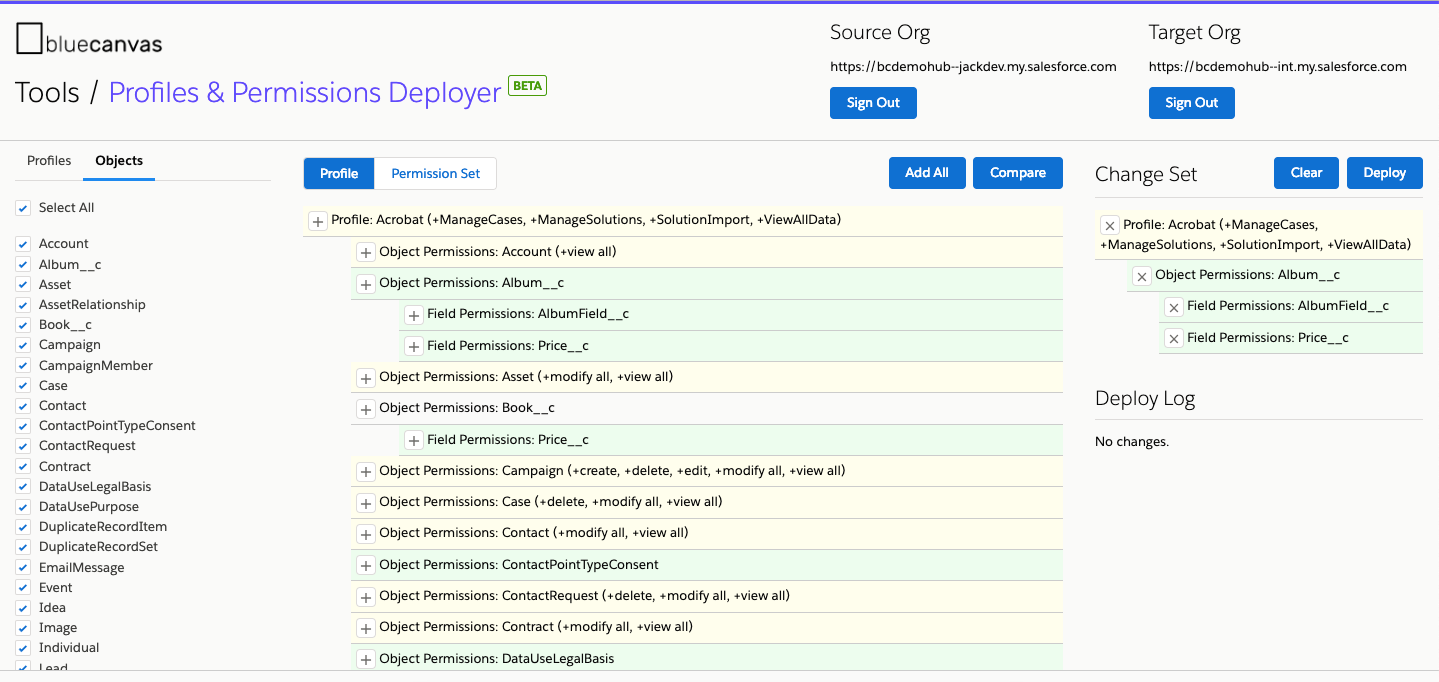Remove AlbumField__c field permission from the Change Set

pos(1174,307)
